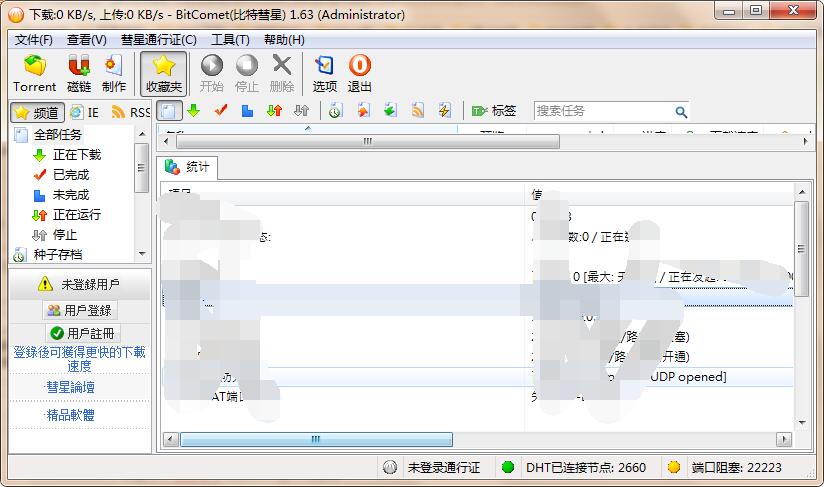
Task: Click the 未登錄用戶 warning header
Action: click(x=79, y=285)
